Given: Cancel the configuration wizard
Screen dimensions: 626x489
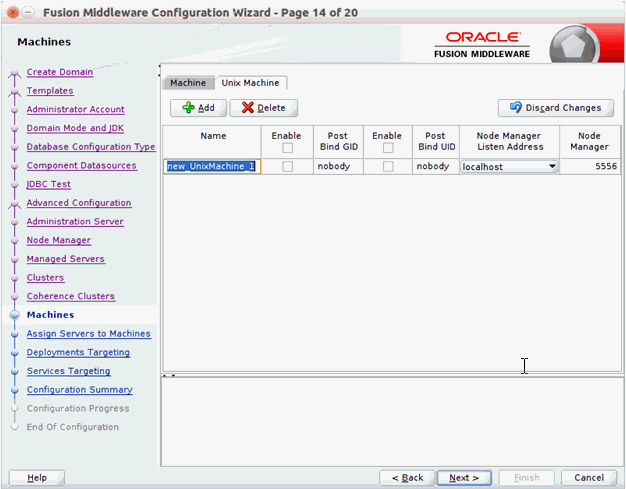Looking at the screenshot, I should 589,477.
